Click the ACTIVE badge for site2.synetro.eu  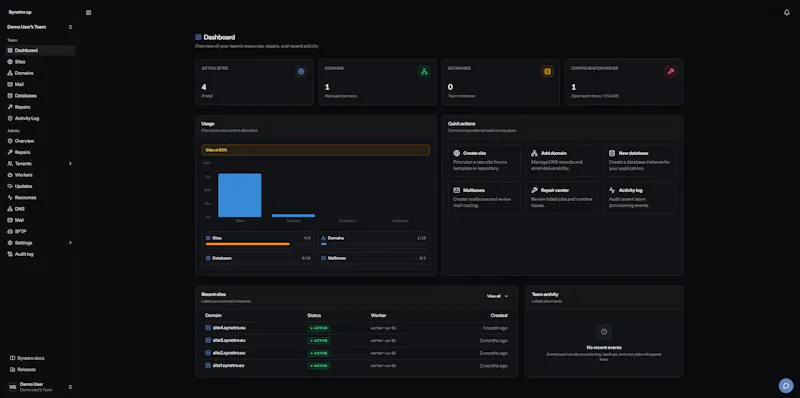[319, 353]
